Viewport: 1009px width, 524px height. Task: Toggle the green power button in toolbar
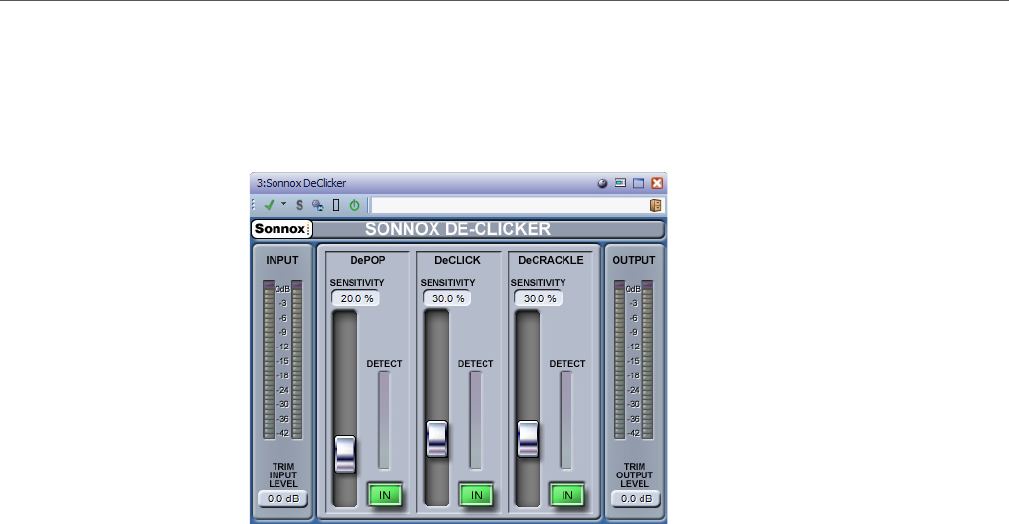[355, 205]
